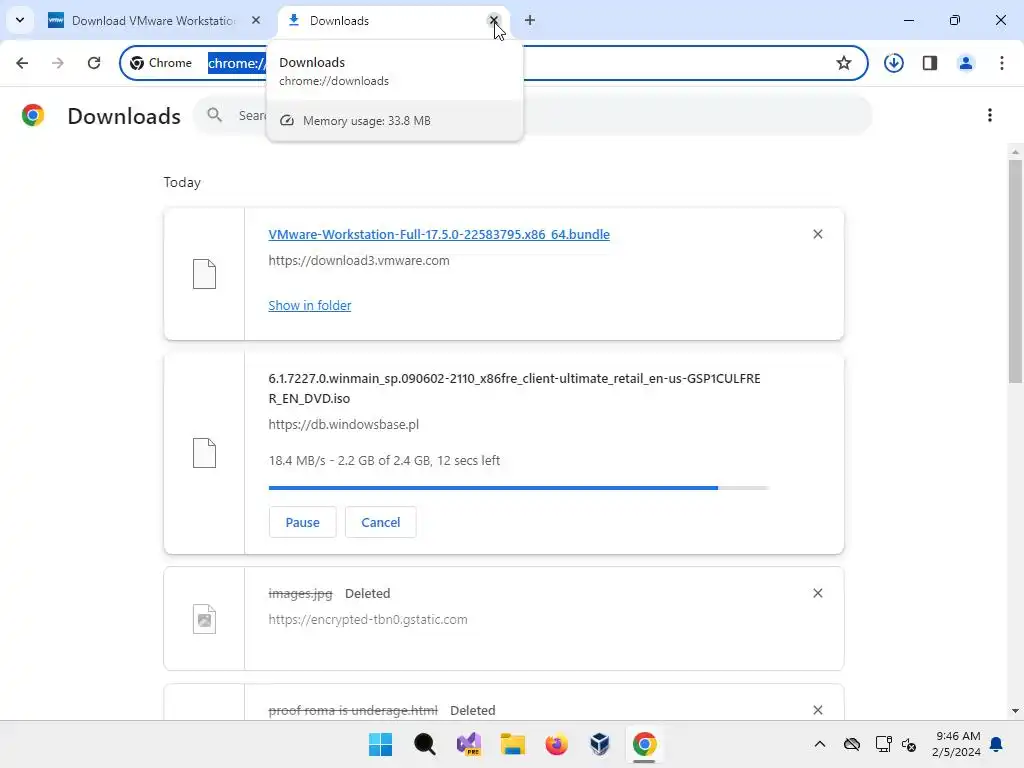Bookmark this page with the star icon
The width and height of the screenshot is (1024, 768).
(844, 63)
